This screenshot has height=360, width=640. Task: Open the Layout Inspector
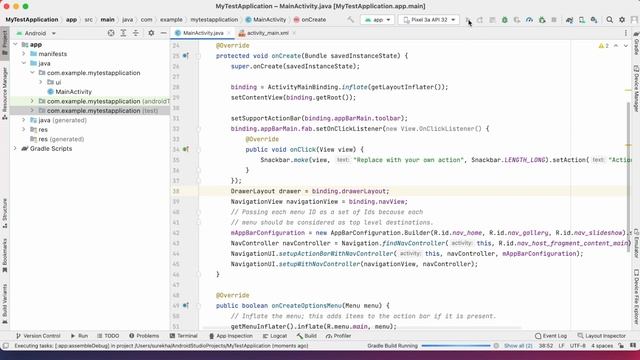pyautogui.click(x=602, y=336)
